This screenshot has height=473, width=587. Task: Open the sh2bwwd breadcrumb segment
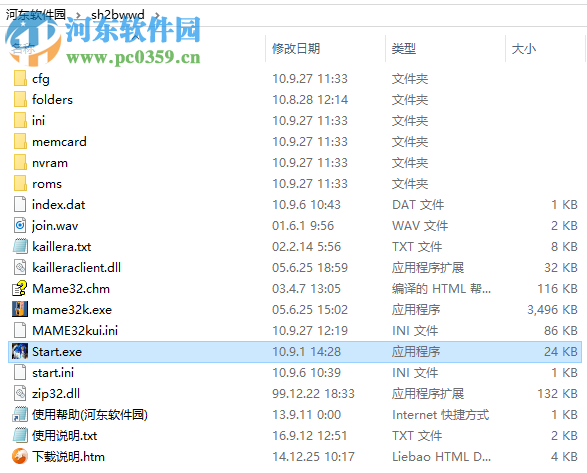pyautogui.click(x=118, y=15)
